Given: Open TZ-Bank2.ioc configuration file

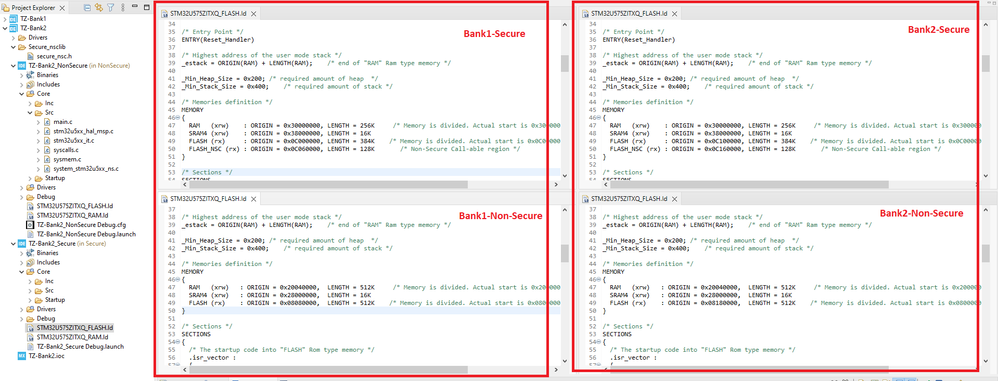Looking at the screenshot, I should pyautogui.click(x=46, y=356).
